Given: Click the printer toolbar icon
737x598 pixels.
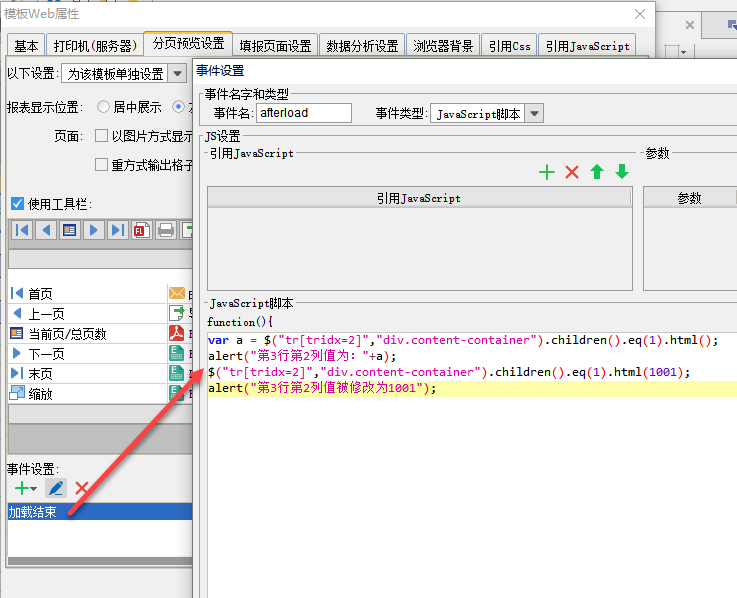Looking at the screenshot, I should point(165,230).
